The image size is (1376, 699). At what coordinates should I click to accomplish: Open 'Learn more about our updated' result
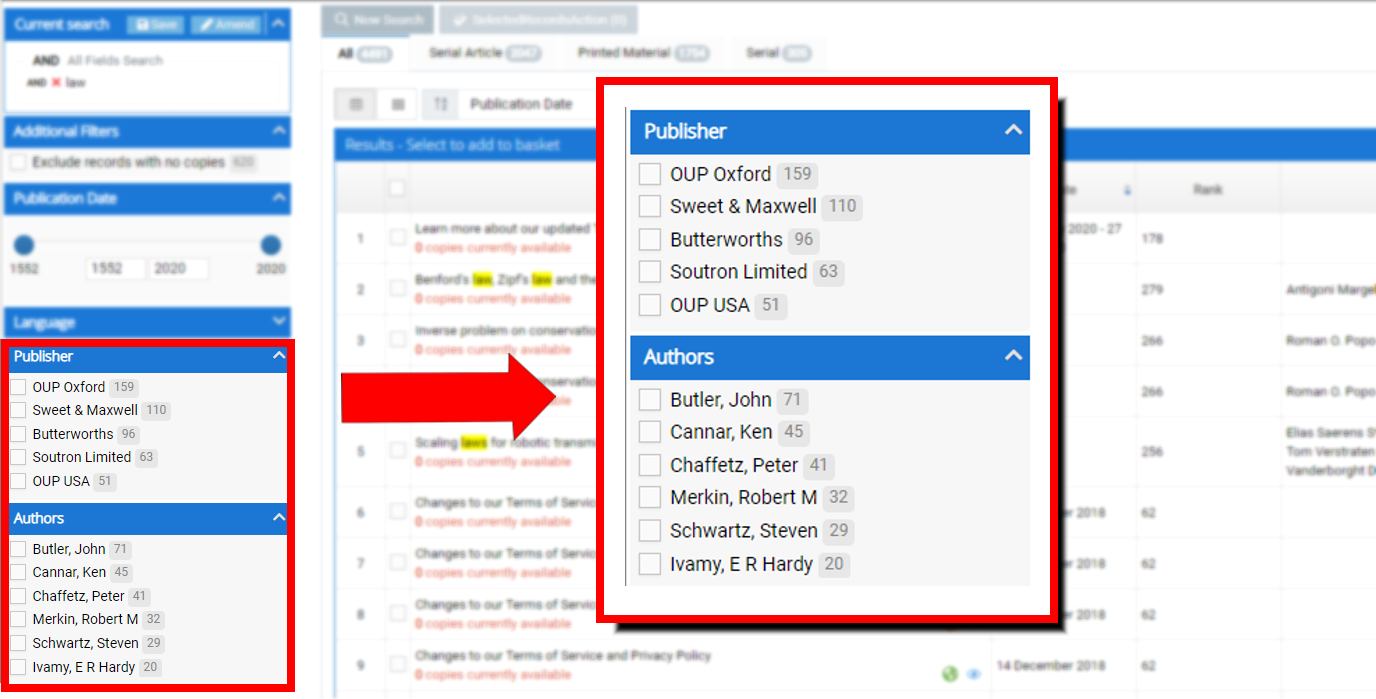(x=505, y=229)
